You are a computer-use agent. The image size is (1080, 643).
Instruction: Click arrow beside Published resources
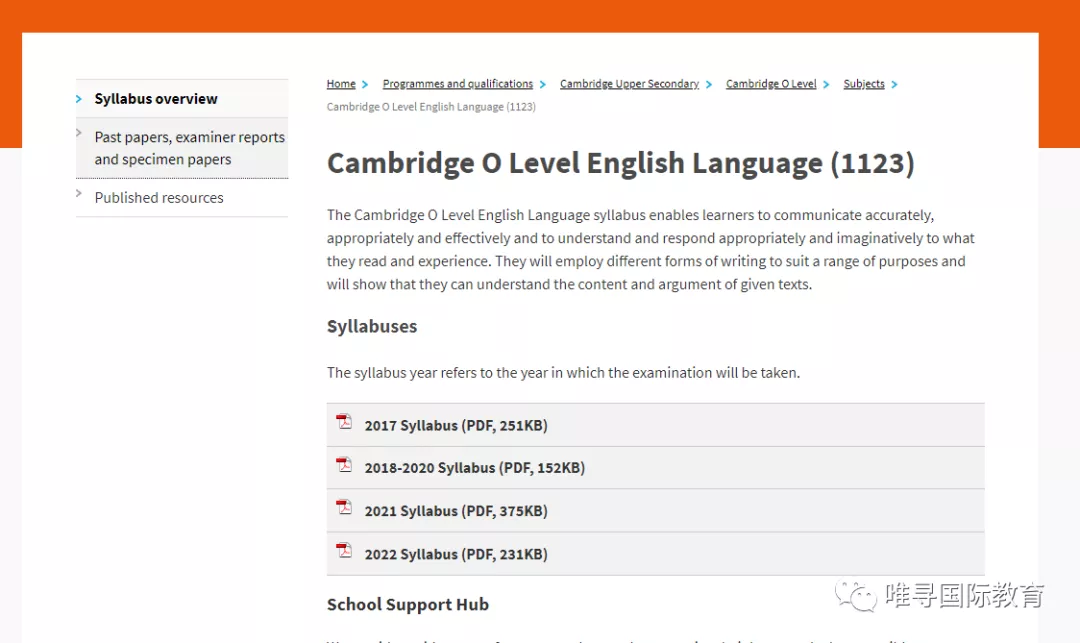click(x=79, y=193)
